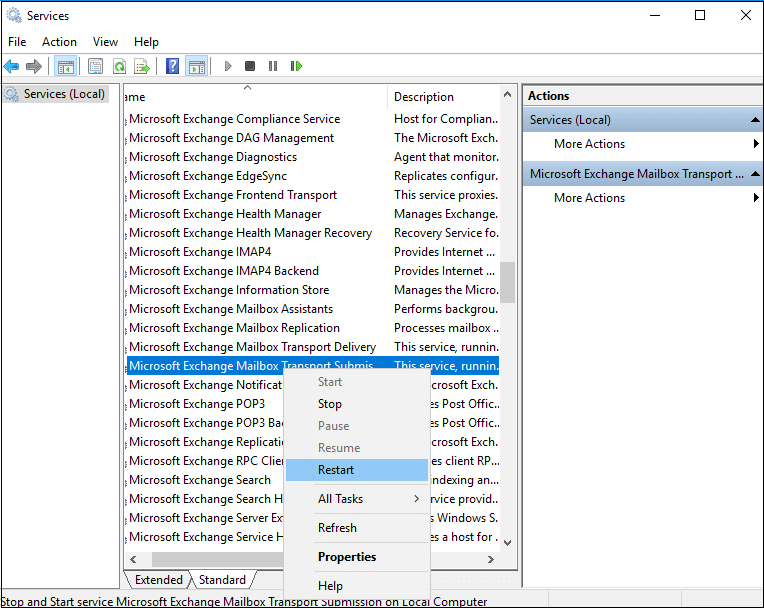Select Microsoft Exchange DAG Management row
This screenshot has height=608, width=764.
point(312,138)
